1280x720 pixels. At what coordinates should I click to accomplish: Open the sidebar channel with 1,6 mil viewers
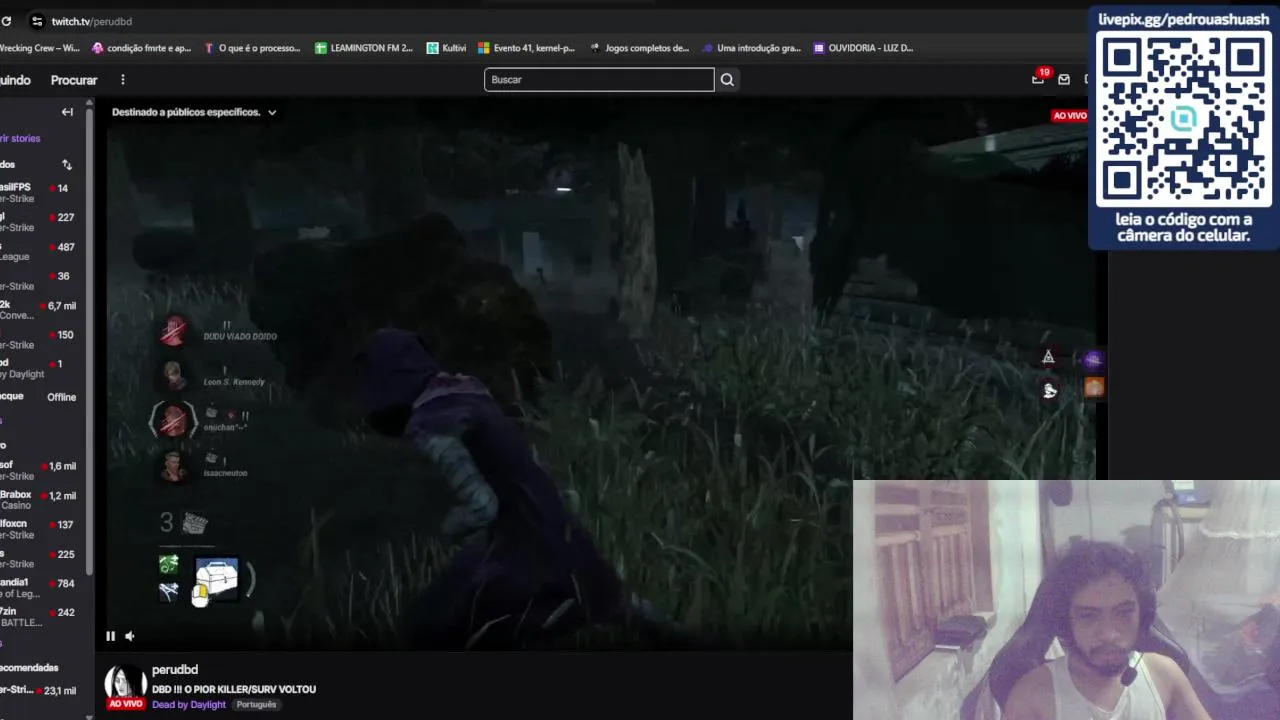point(40,470)
